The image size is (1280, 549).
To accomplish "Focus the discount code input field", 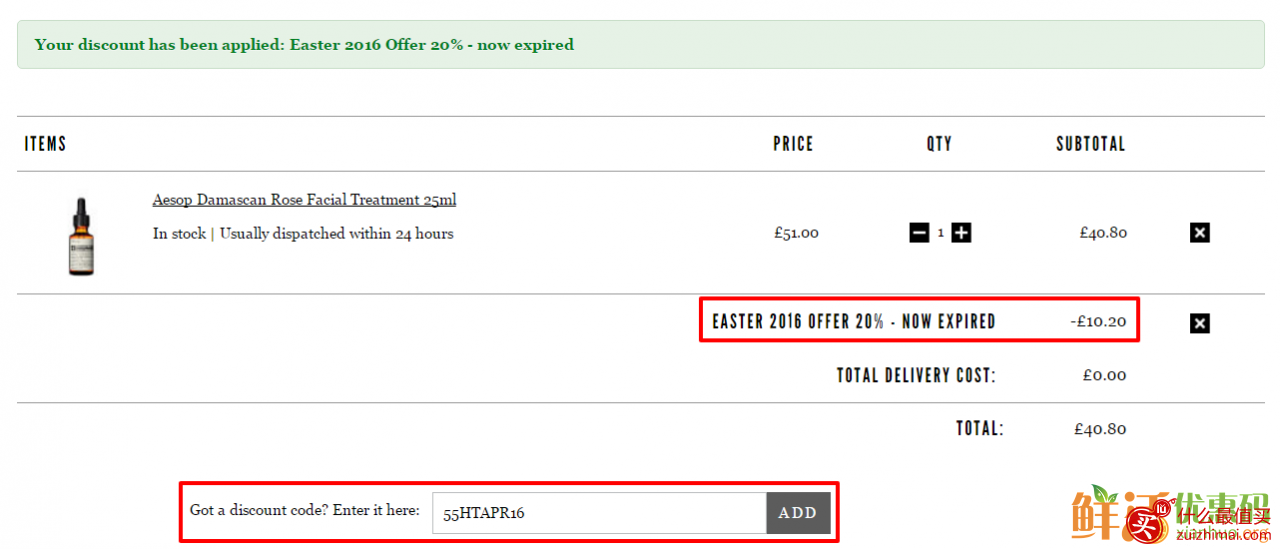I will pyautogui.click(x=599, y=513).
